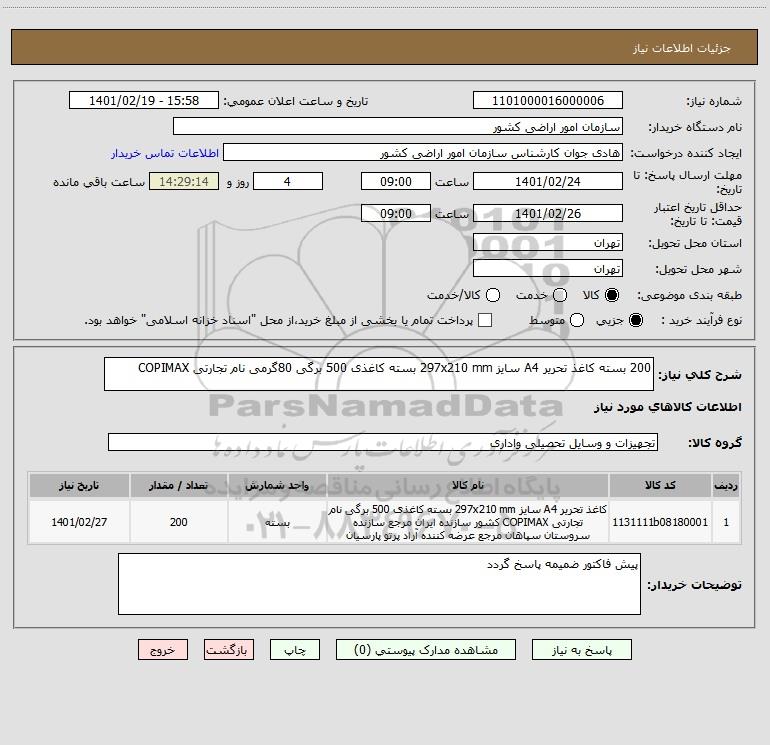
Task: Click the need date cell 1401/02/27
Action: click(79, 522)
